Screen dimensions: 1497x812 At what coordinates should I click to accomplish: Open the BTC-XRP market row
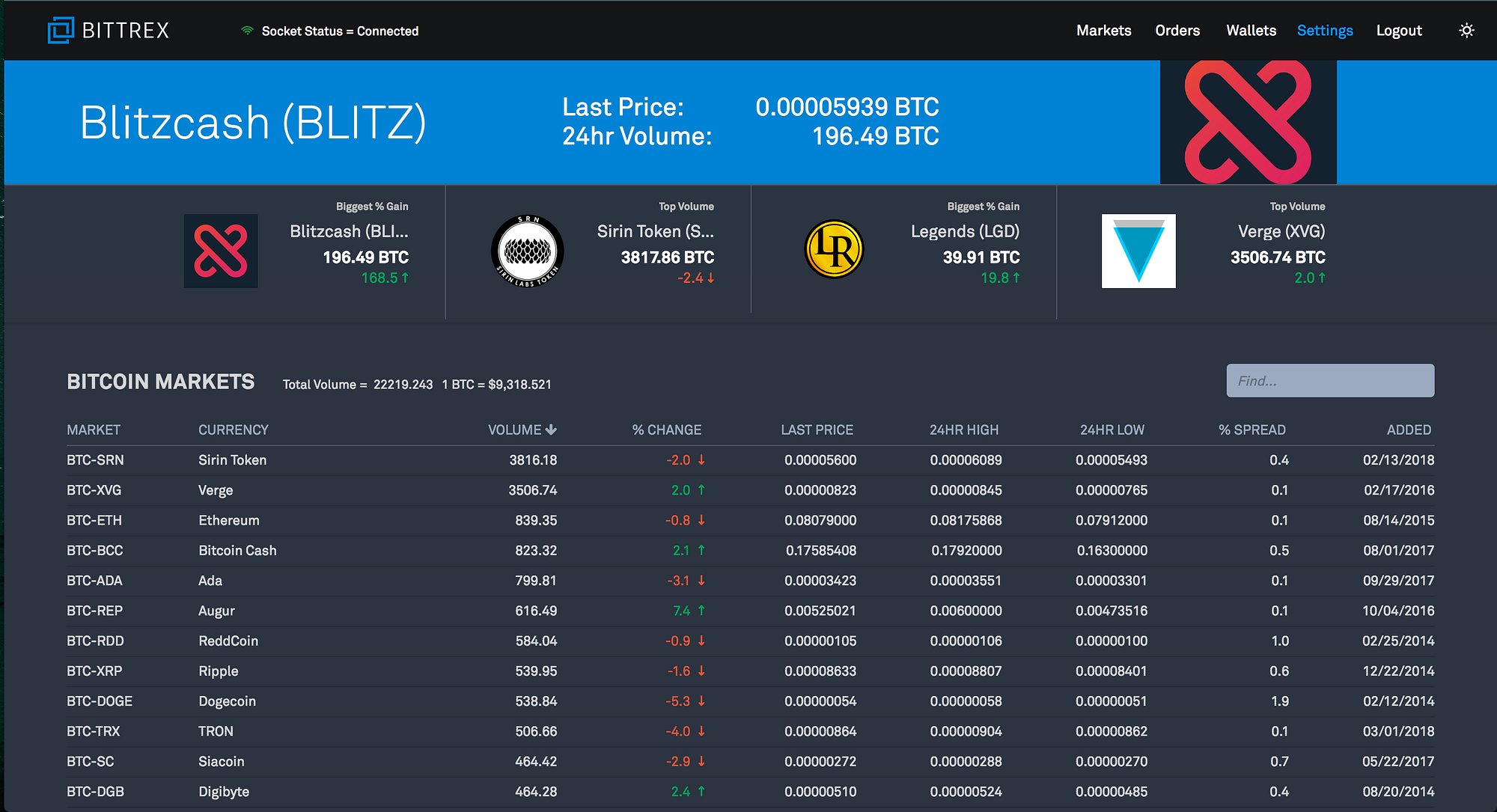click(751, 671)
